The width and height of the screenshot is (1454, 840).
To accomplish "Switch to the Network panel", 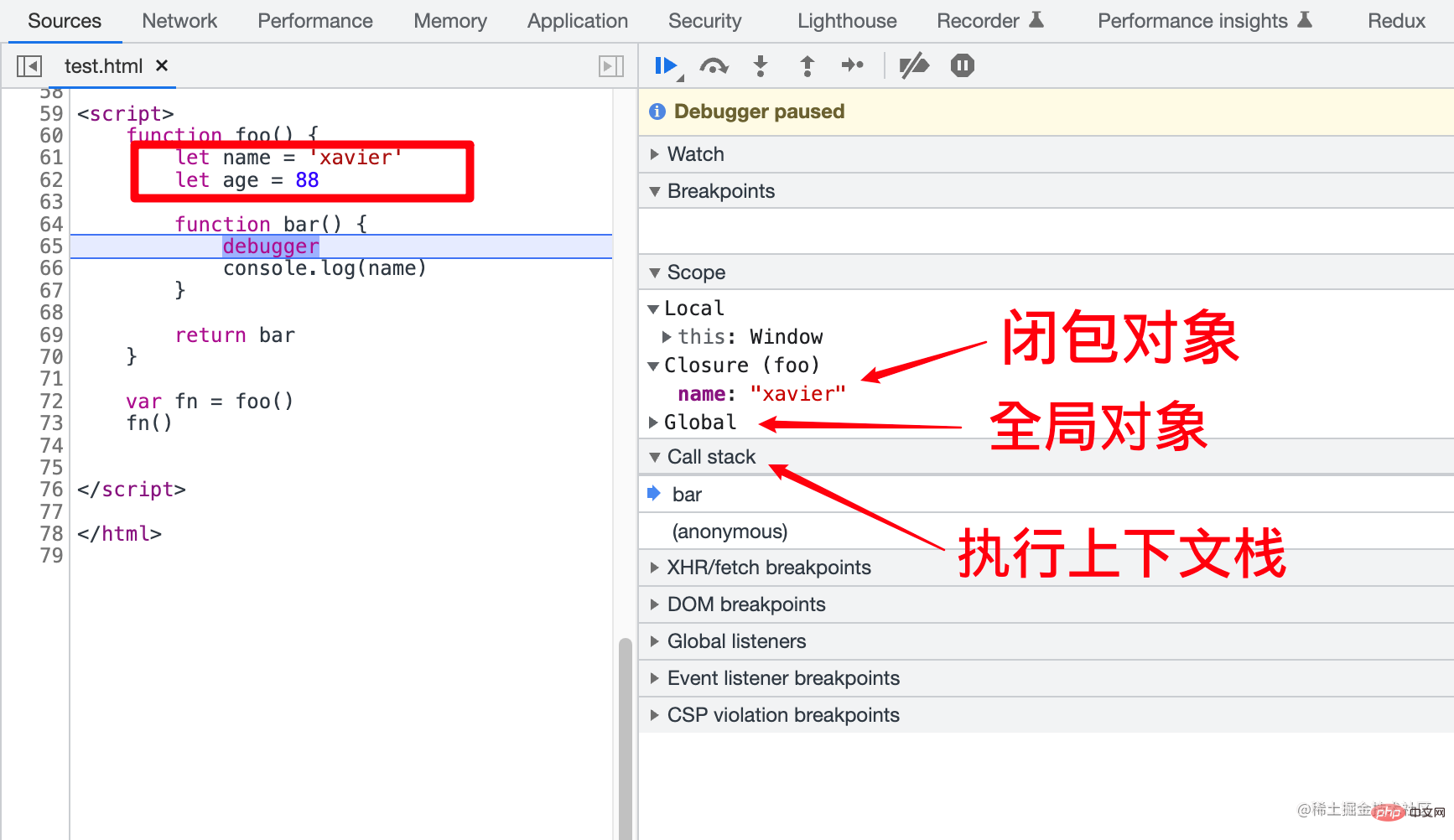I will (179, 20).
